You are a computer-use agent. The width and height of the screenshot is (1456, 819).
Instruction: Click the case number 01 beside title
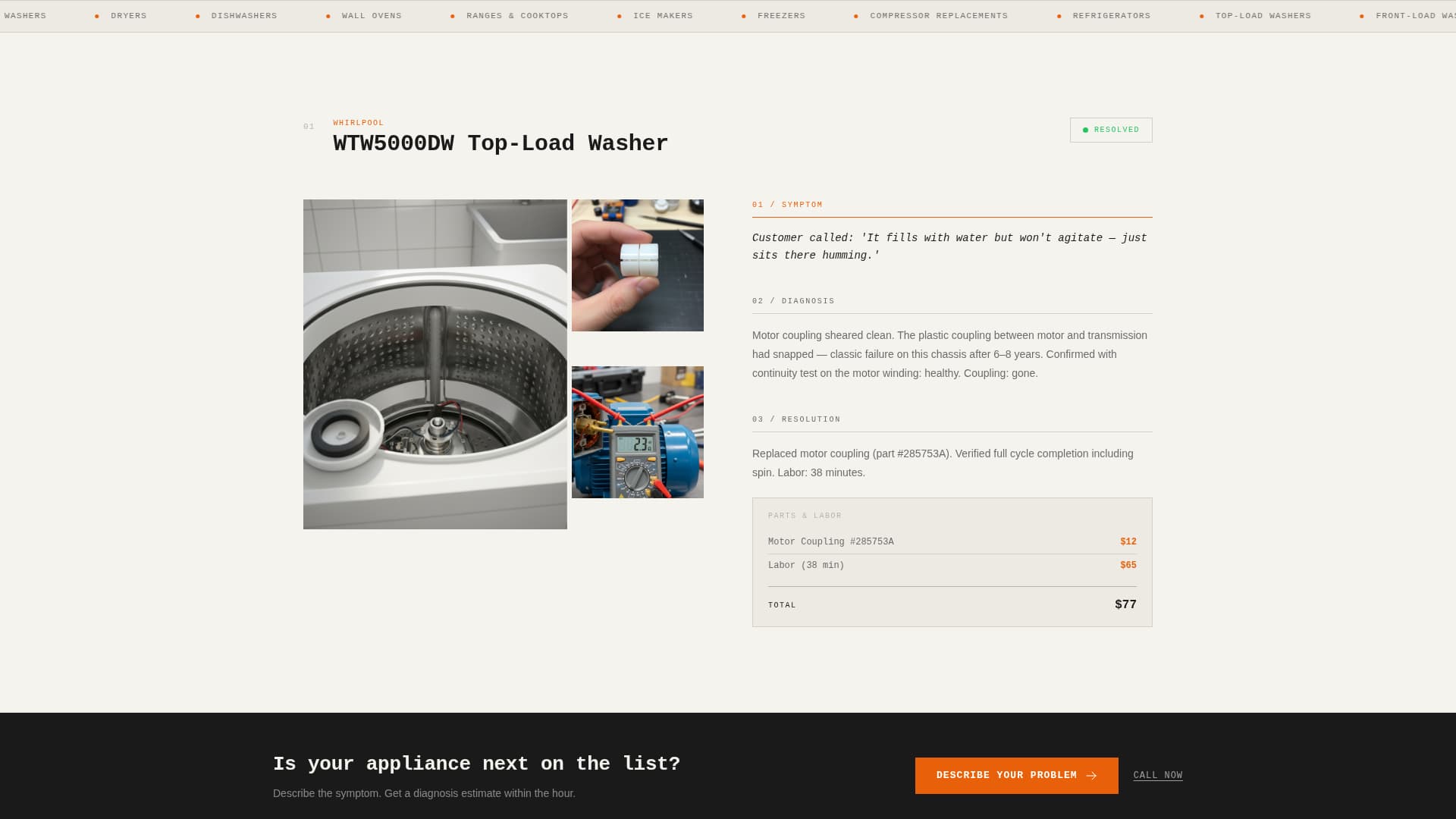[x=309, y=127]
